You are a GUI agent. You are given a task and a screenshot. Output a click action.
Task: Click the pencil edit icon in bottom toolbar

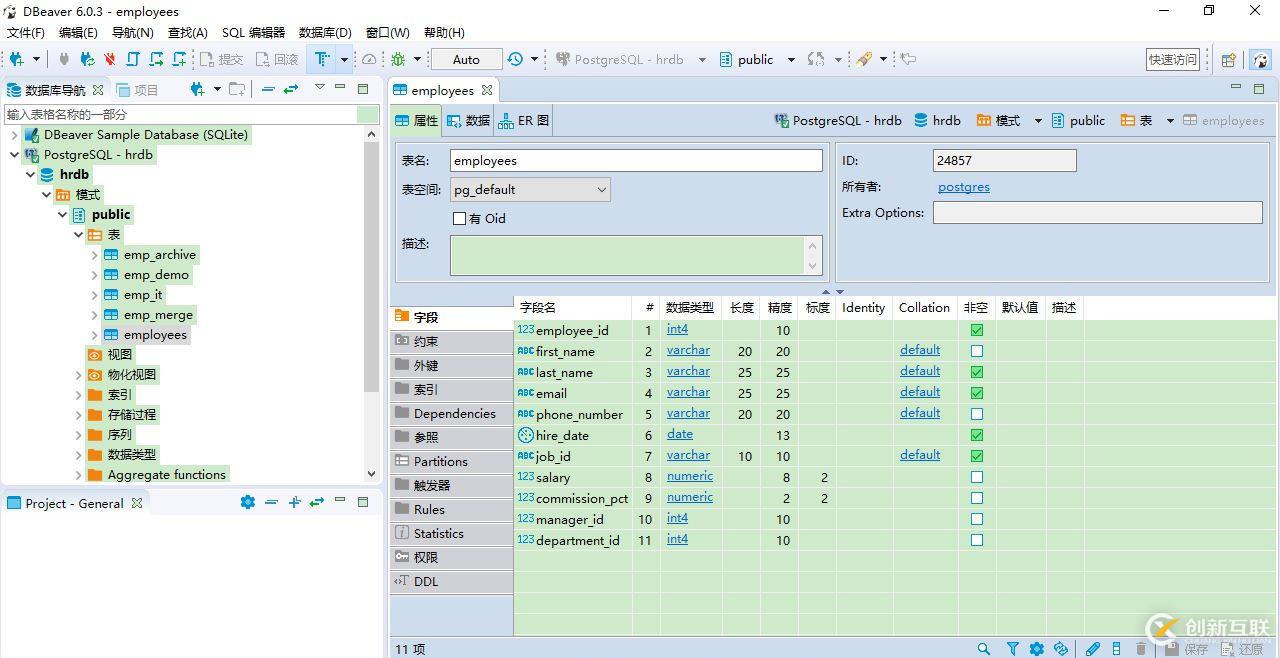1093,649
